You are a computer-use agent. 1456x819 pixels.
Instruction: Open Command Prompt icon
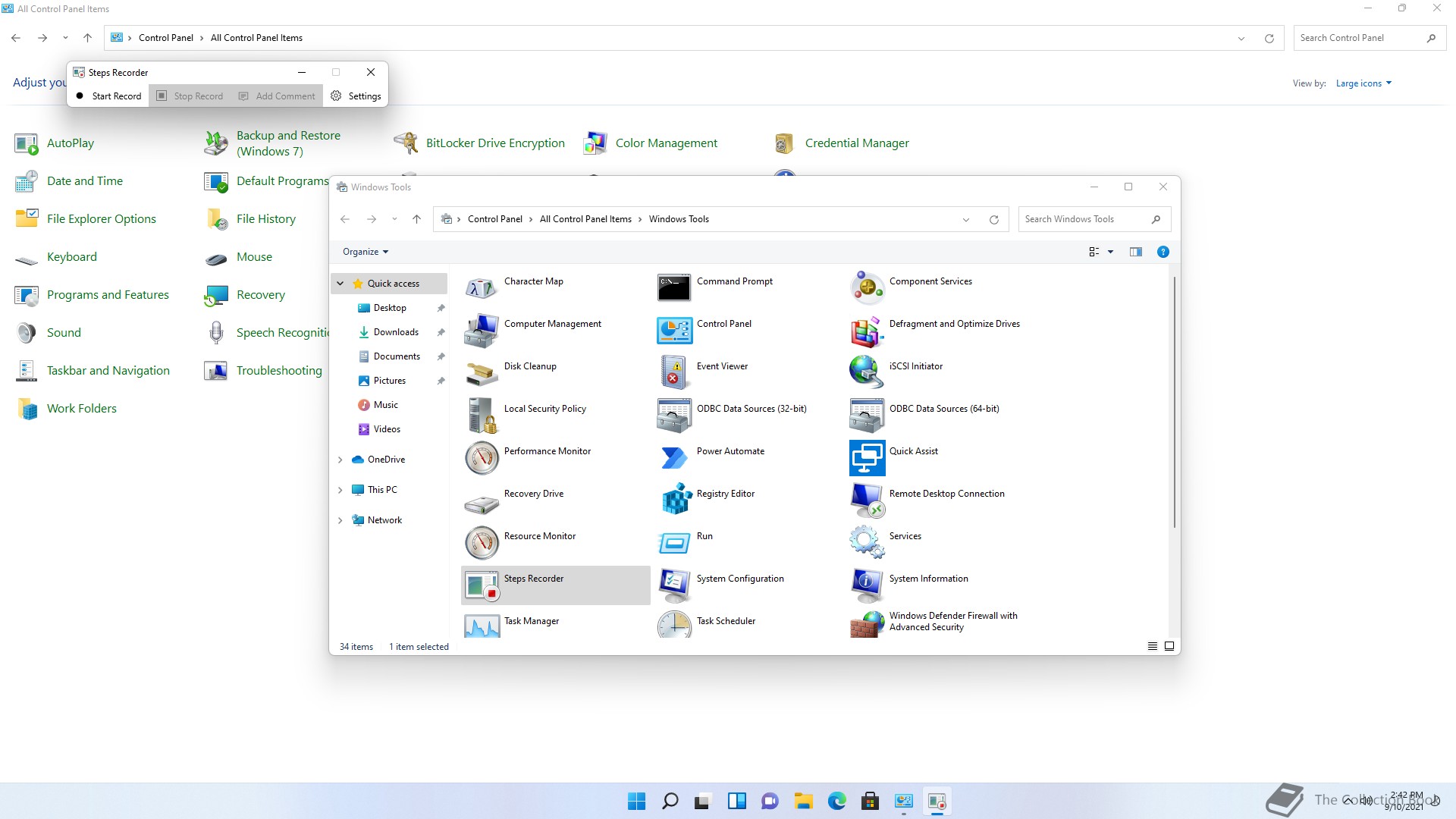tap(674, 287)
